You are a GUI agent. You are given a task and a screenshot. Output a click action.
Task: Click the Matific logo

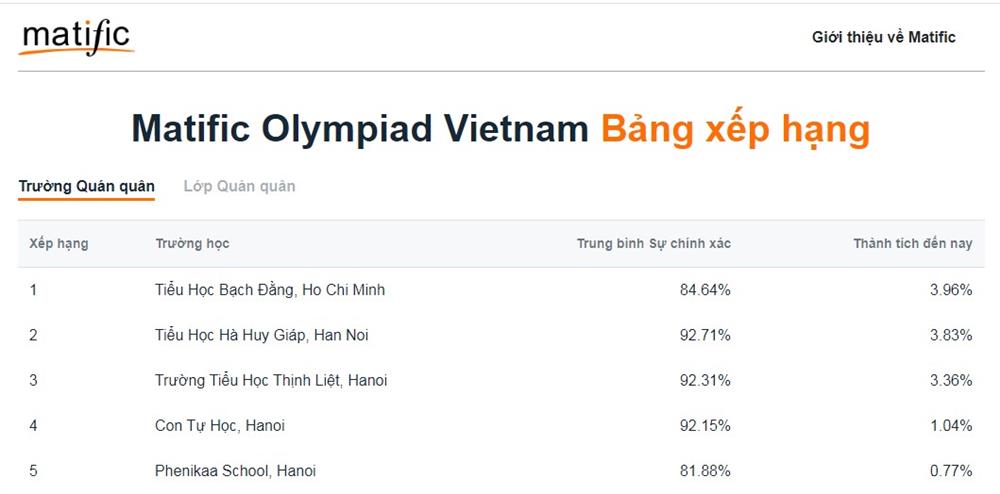click(76, 38)
